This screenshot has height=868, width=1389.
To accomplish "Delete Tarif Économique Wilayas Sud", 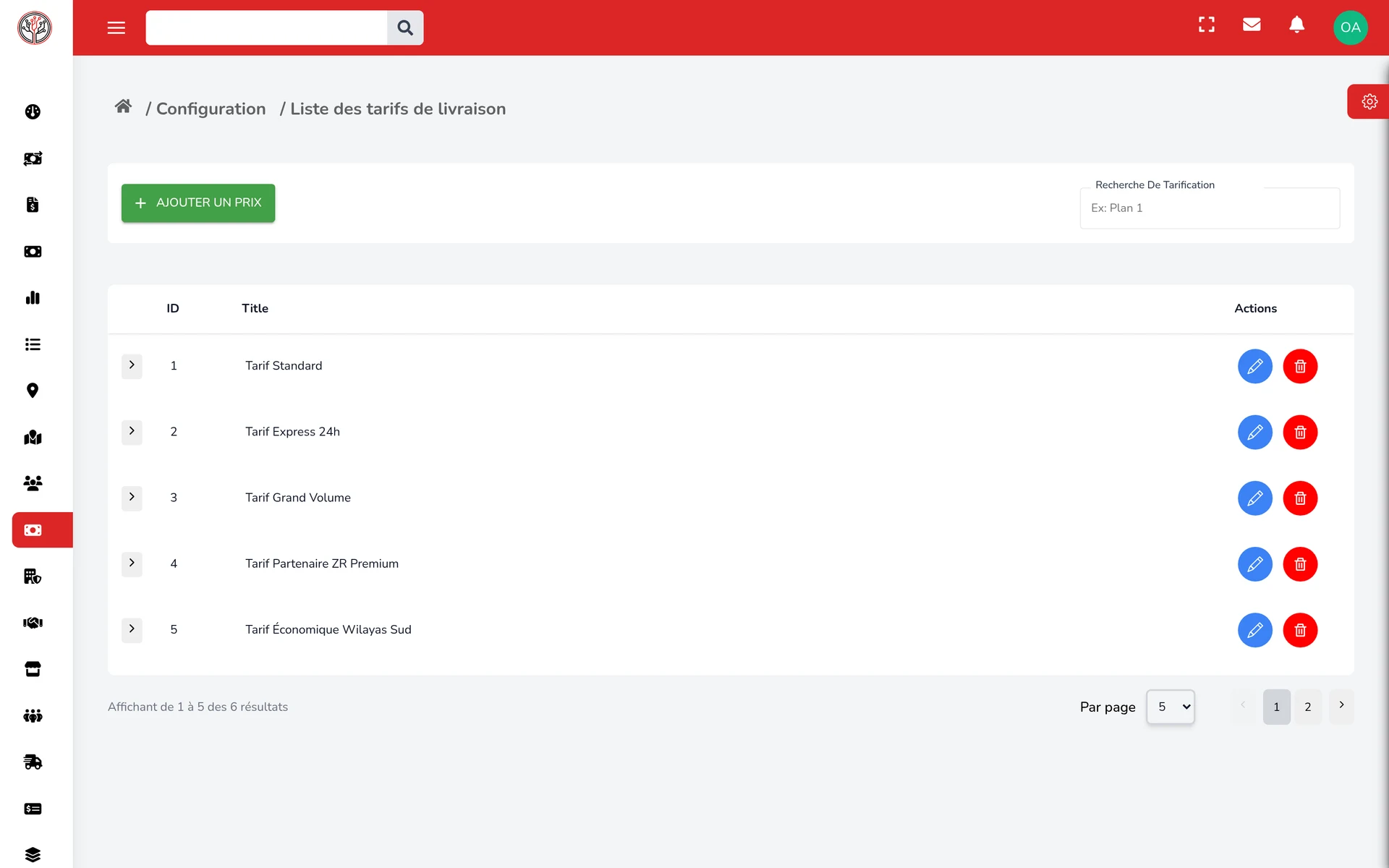I will tap(1300, 630).
